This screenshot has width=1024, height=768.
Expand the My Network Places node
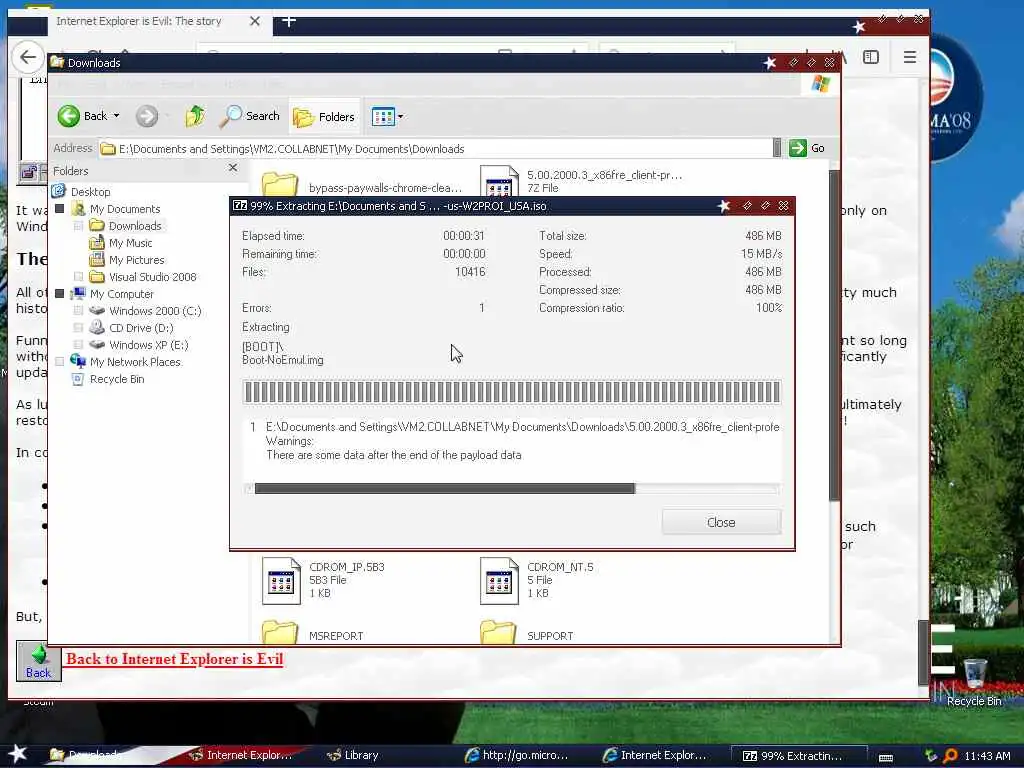tap(60, 362)
